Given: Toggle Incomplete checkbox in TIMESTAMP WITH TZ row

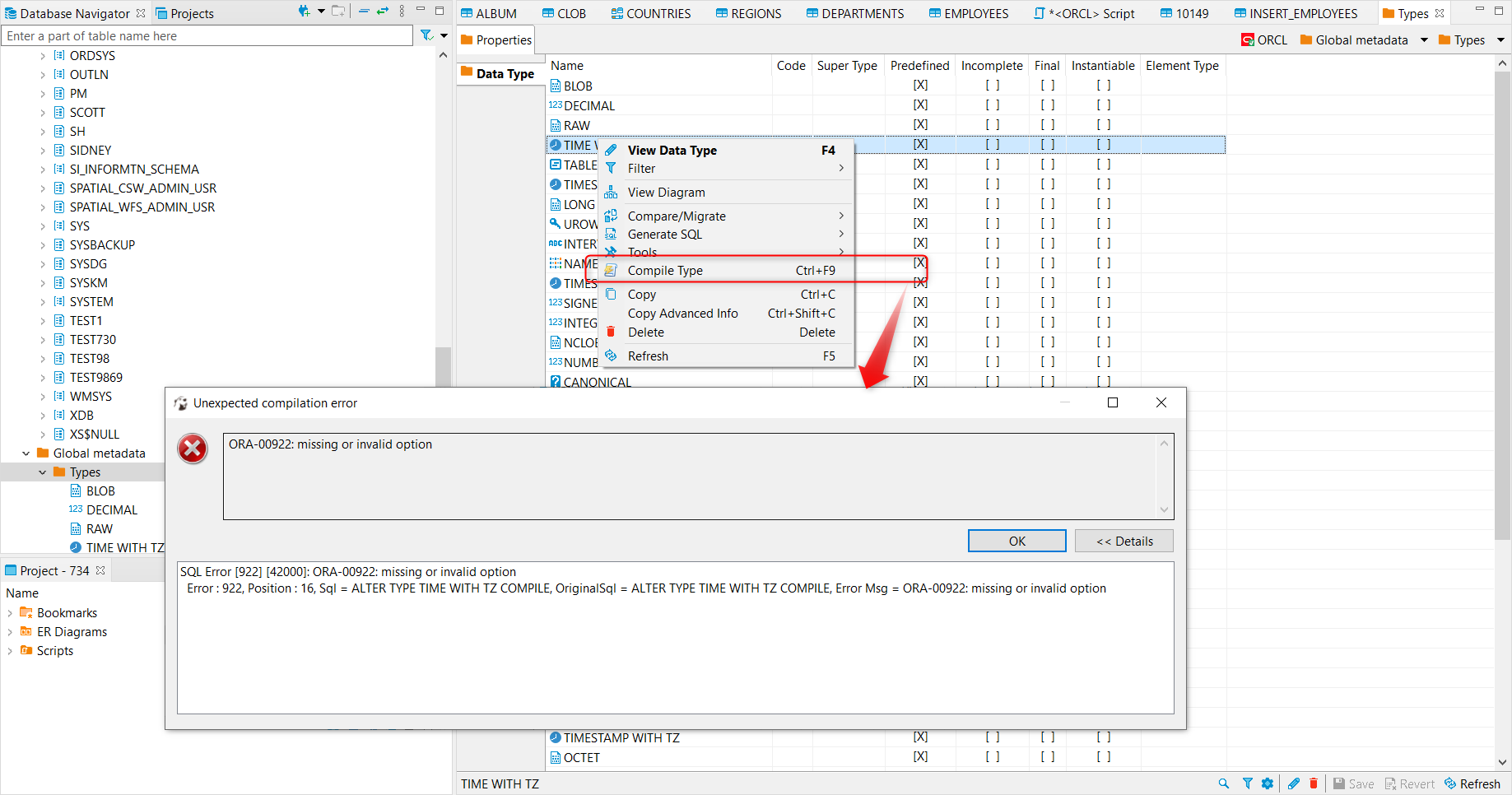Looking at the screenshot, I should click(x=993, y=737).
